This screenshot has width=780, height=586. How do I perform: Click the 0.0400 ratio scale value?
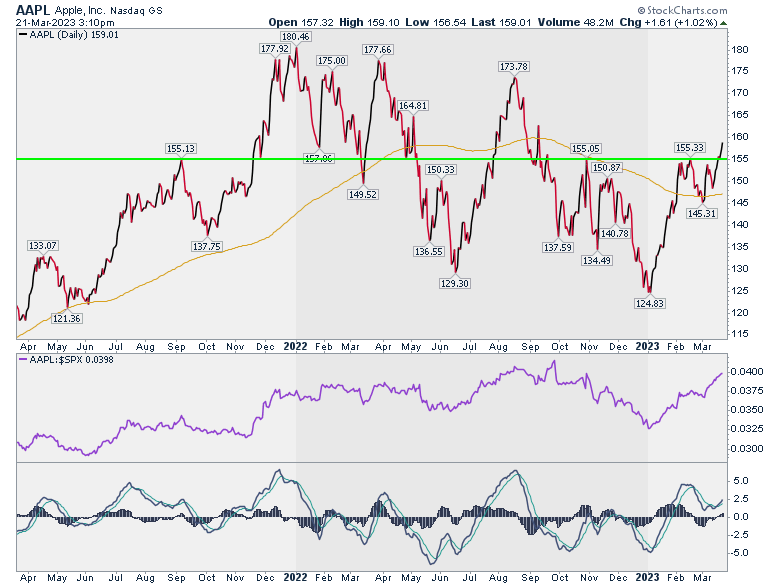pos(746,372)
